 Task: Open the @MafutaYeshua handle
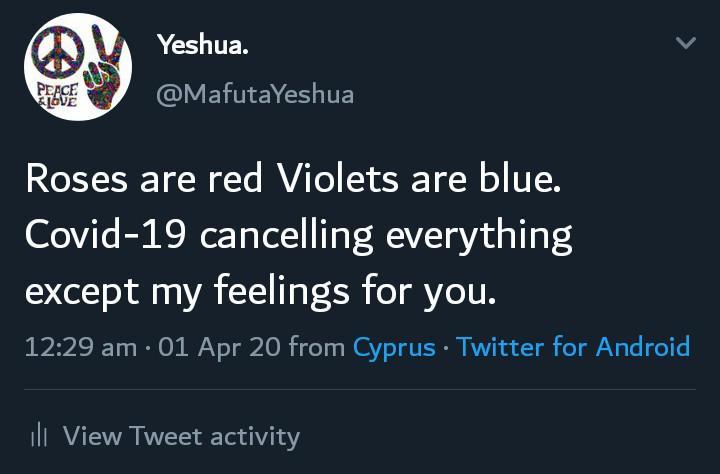(254, 95)
